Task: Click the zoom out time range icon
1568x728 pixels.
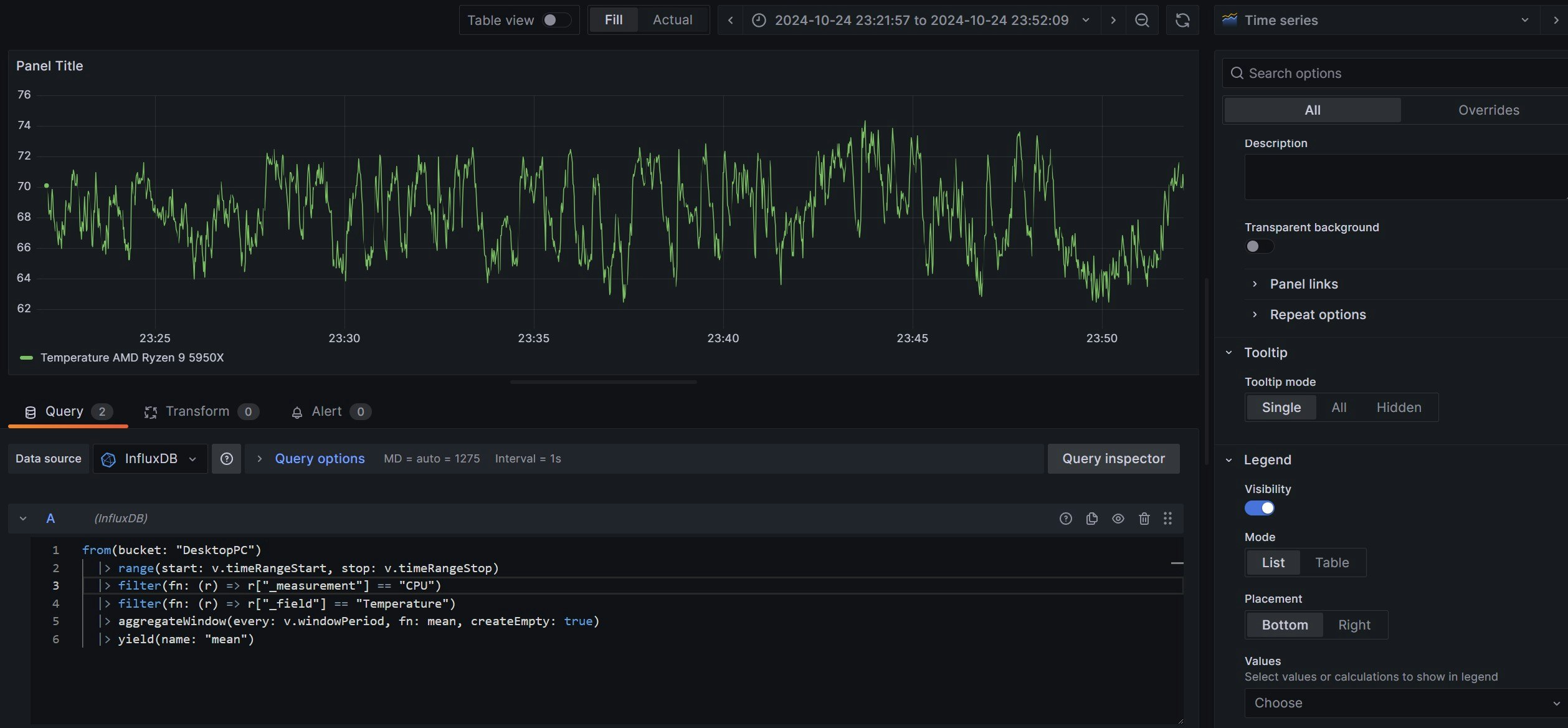Action: pyautogui.click(x=1141, y=20)
